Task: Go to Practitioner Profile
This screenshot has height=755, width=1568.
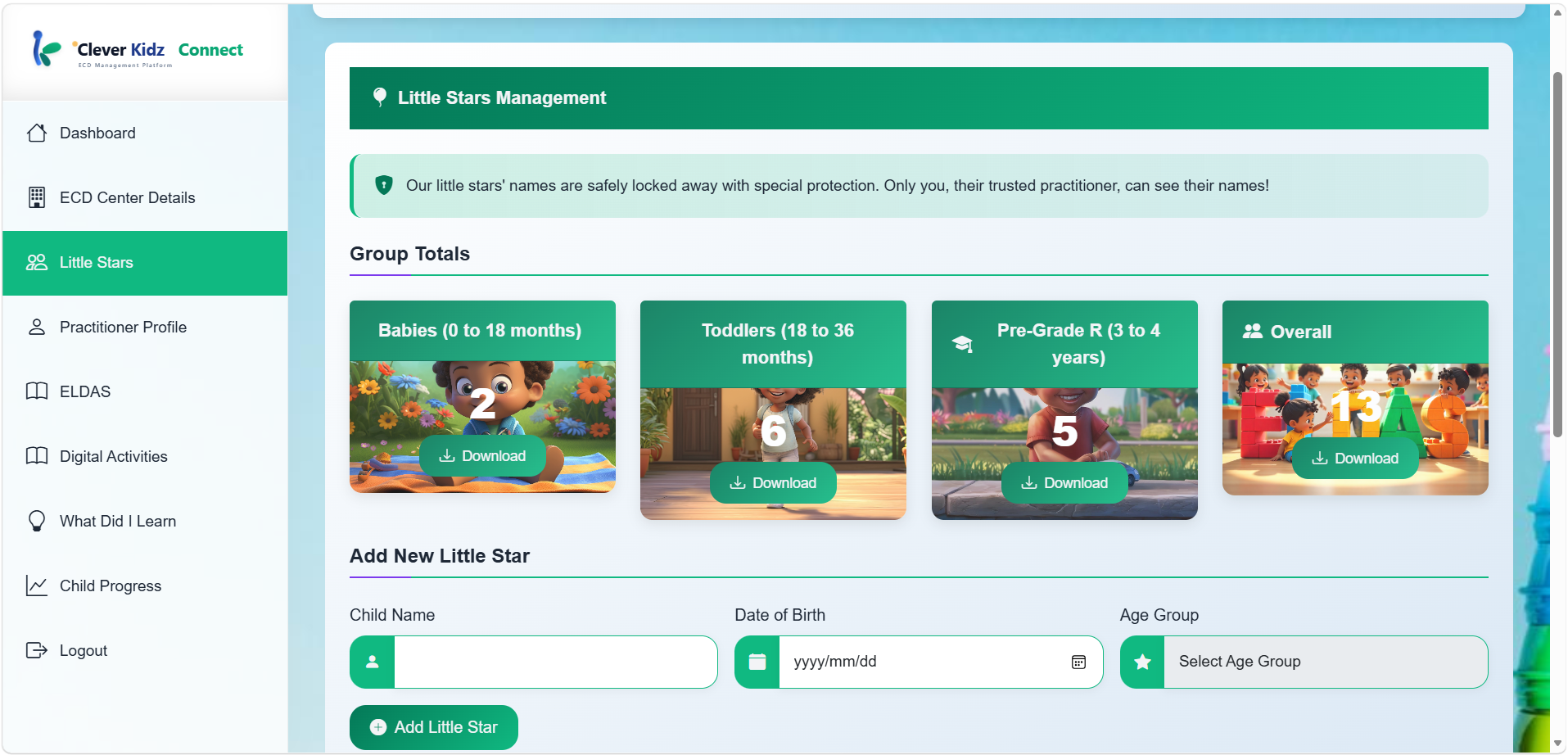Action: 145,328
